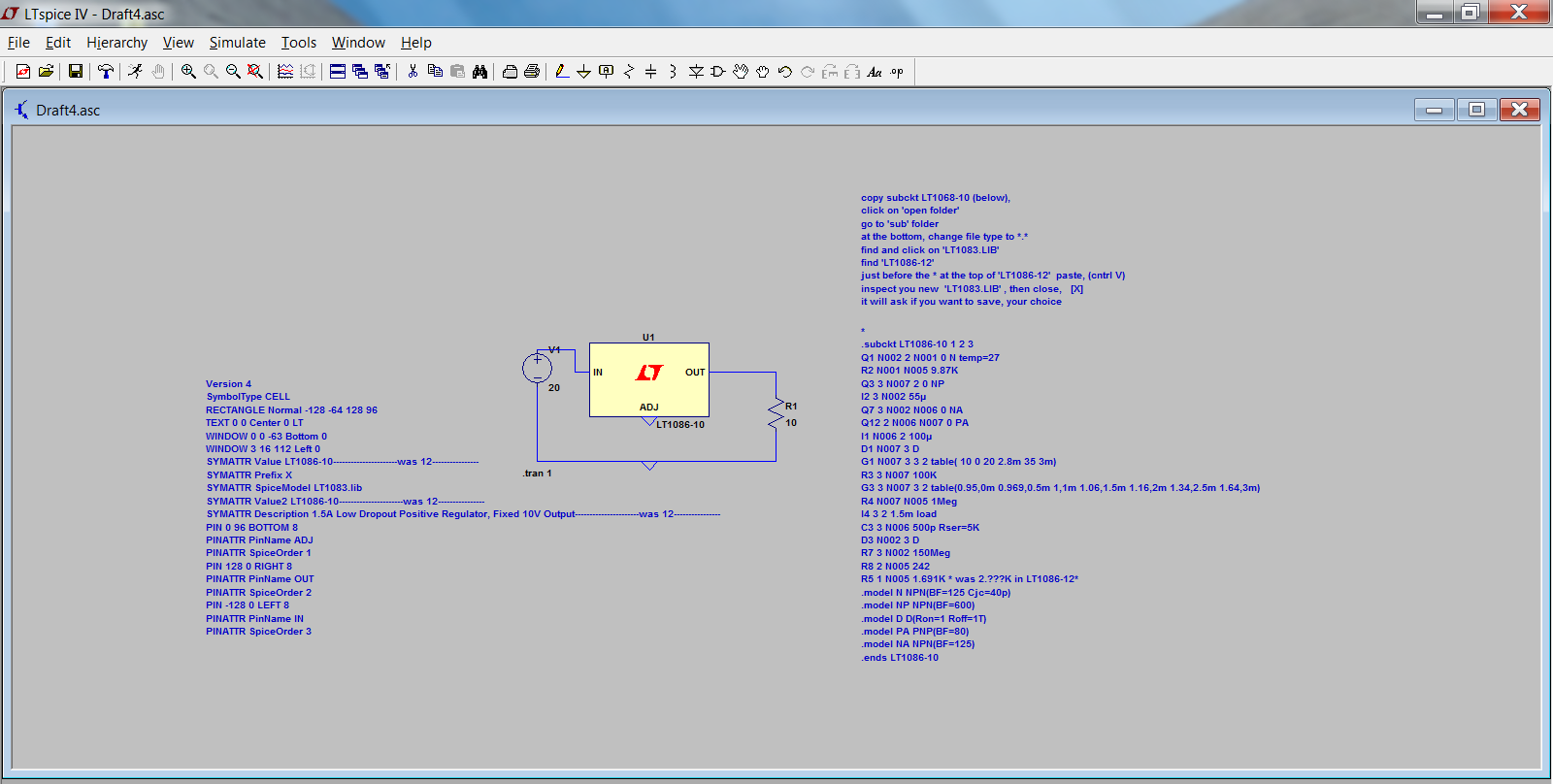This screenshot has height=784, width=1553.
Task: Click the Autorange waveform icon
Action: click(285, 72)
